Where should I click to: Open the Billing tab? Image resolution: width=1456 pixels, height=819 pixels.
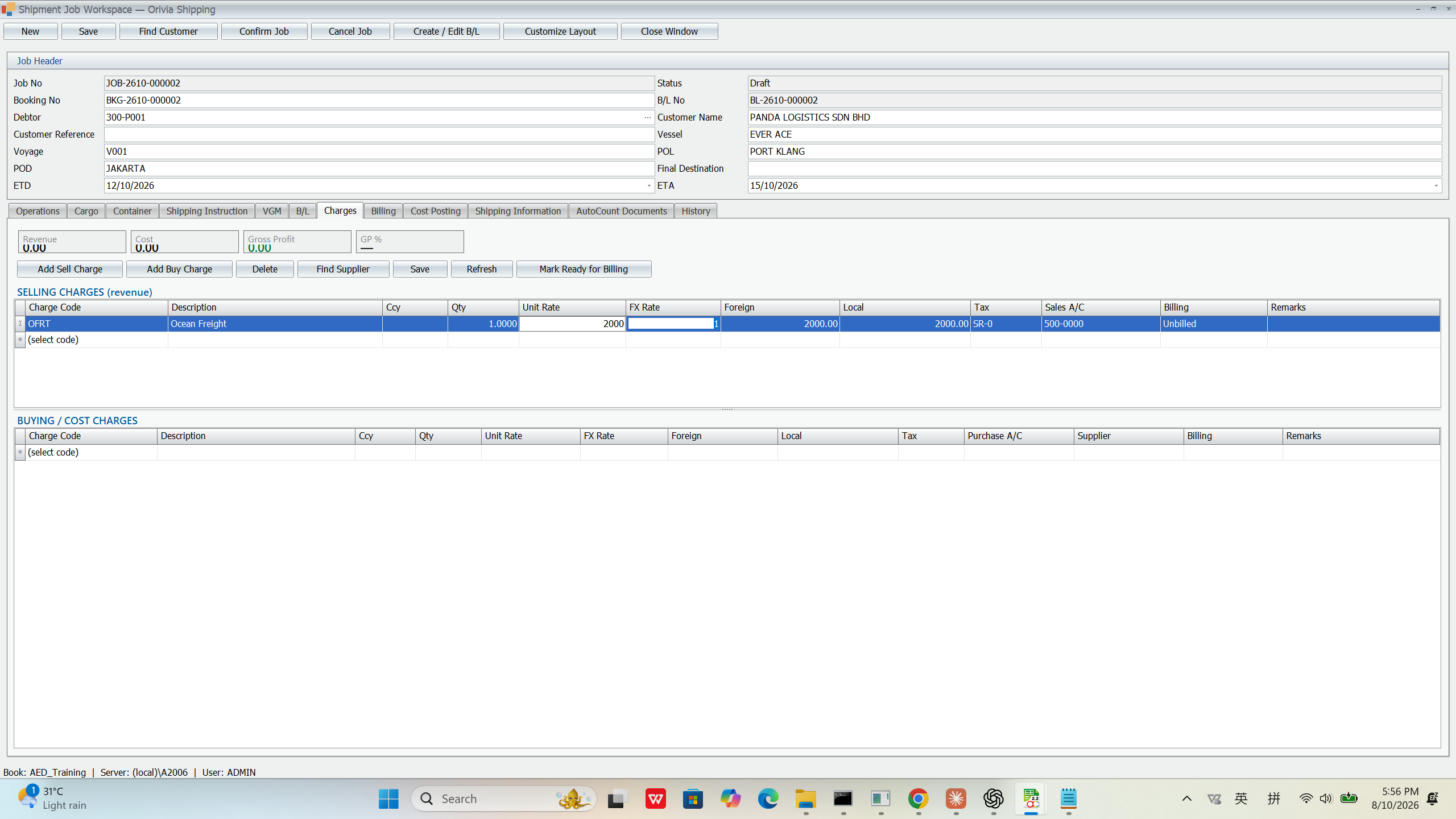[x=383, y=211]
